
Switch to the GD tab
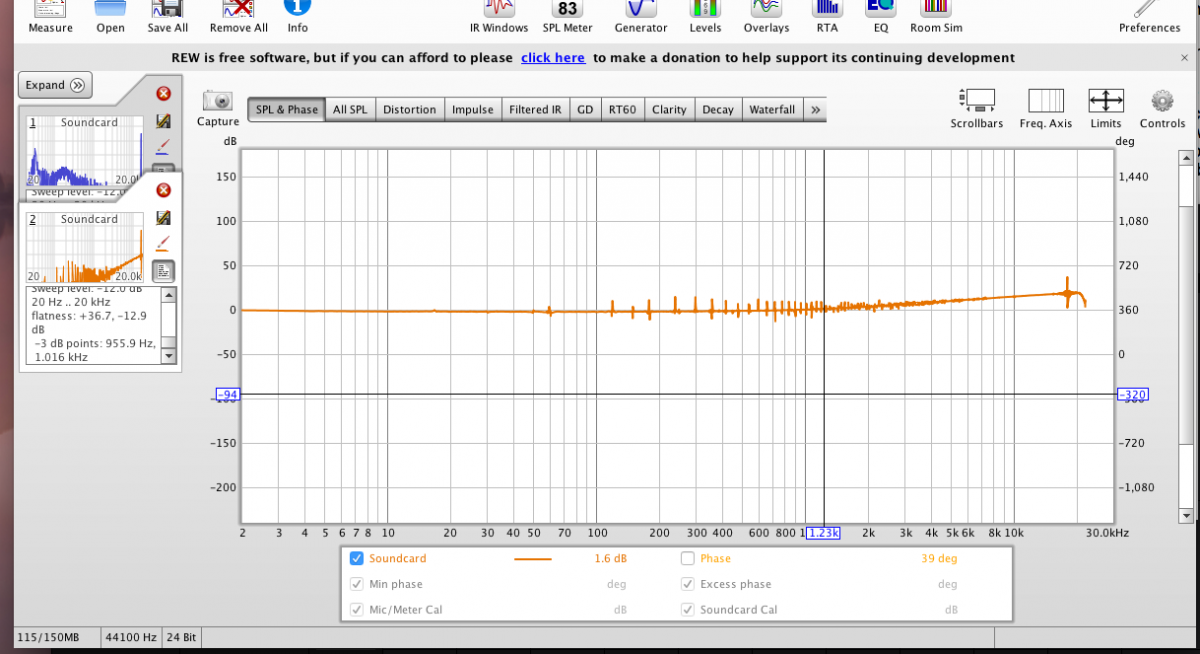click(585, 109)
